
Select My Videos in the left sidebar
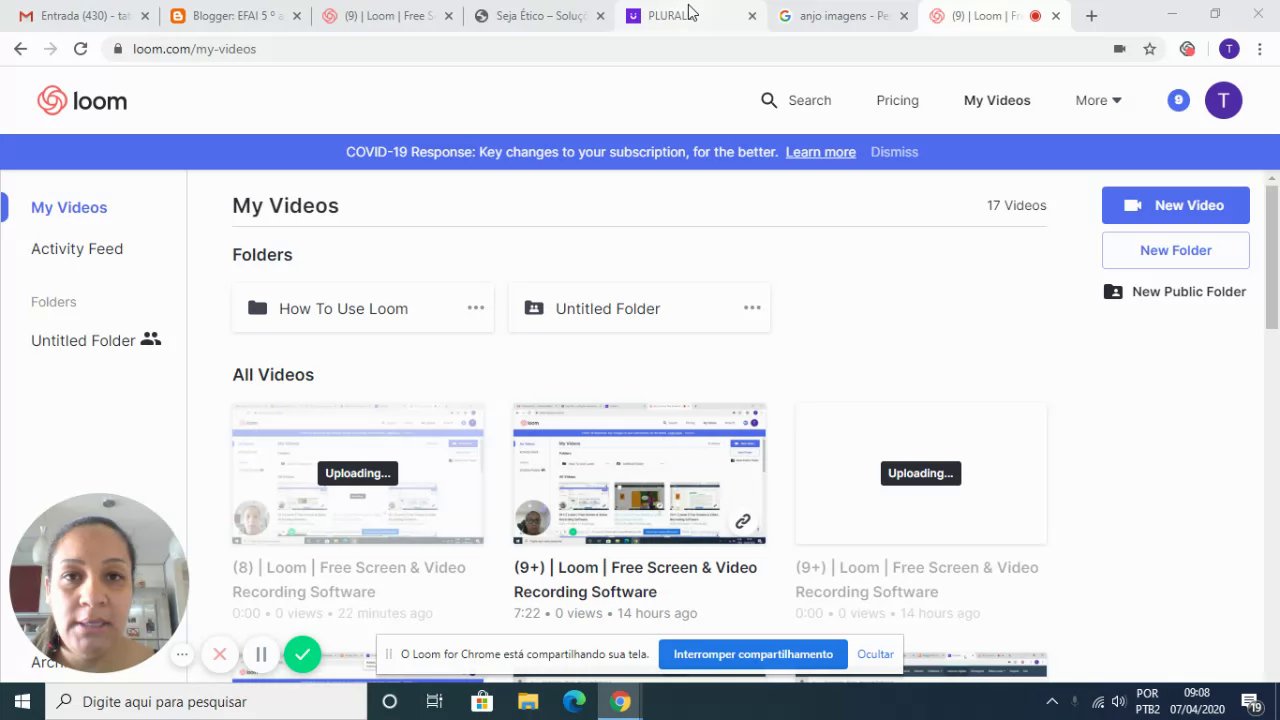coord(69,207)
